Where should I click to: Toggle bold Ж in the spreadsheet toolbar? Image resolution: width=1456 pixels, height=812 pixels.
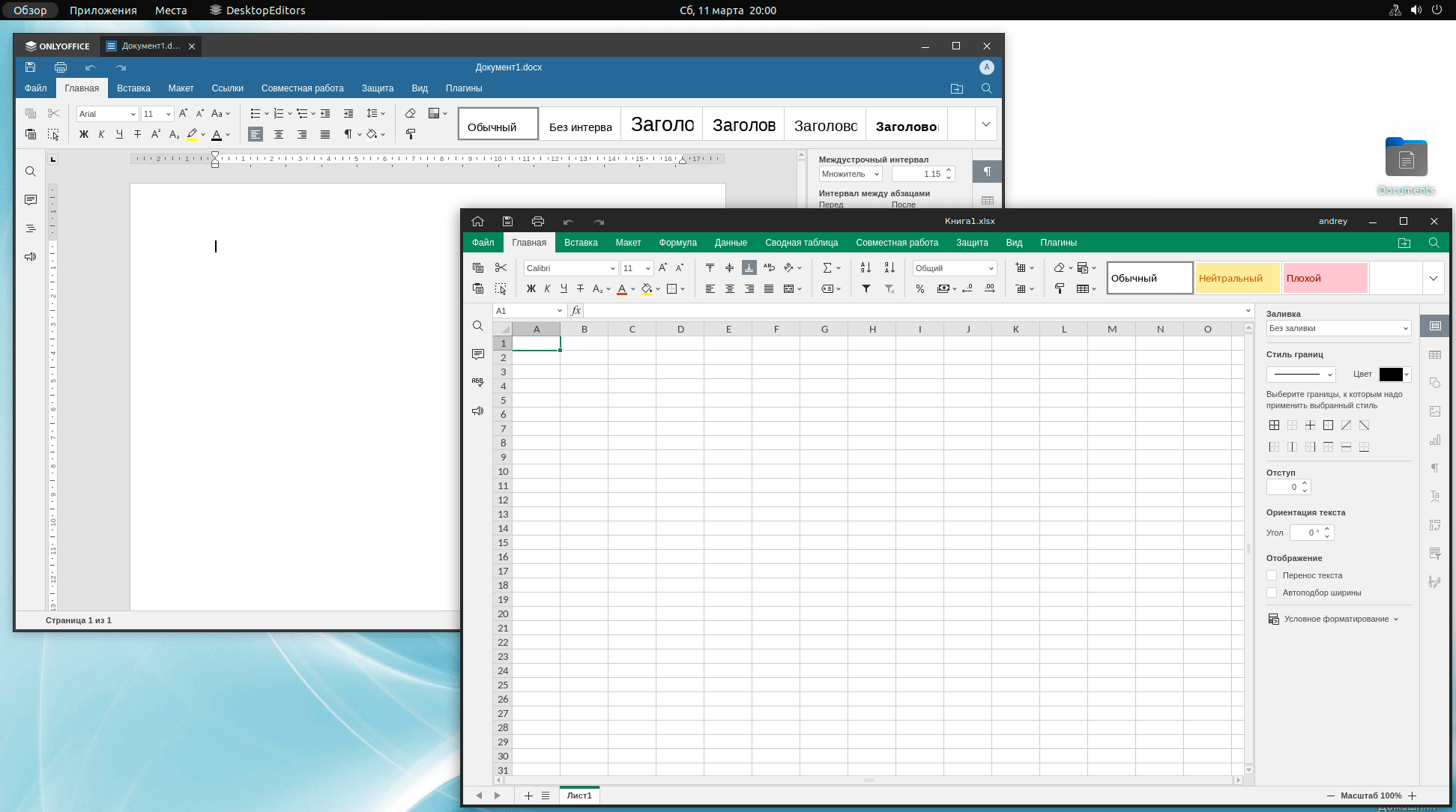pyautogui.click(x=531, y=289)
